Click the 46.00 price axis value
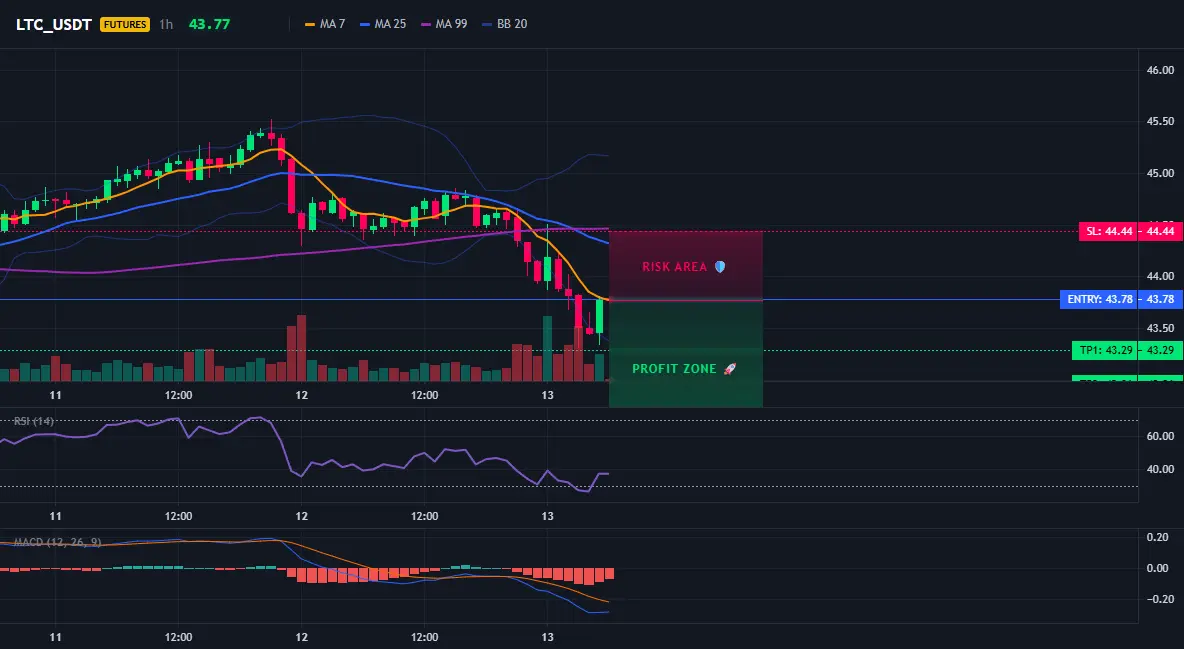This screenshot has height=649, width=1184. point(1160,70)
